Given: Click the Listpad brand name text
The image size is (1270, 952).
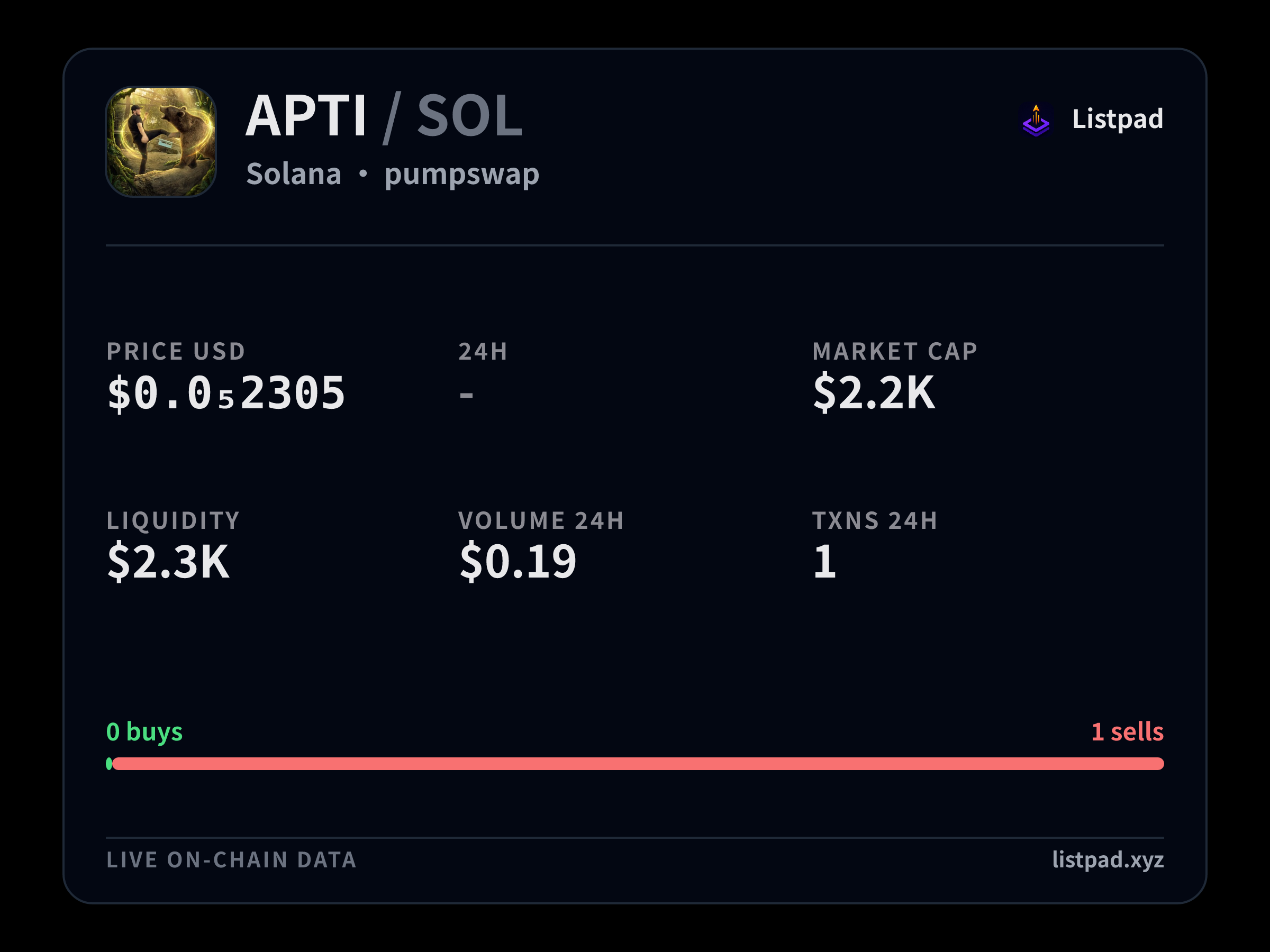Looking at the screenshot, I should pos(1117,119).
